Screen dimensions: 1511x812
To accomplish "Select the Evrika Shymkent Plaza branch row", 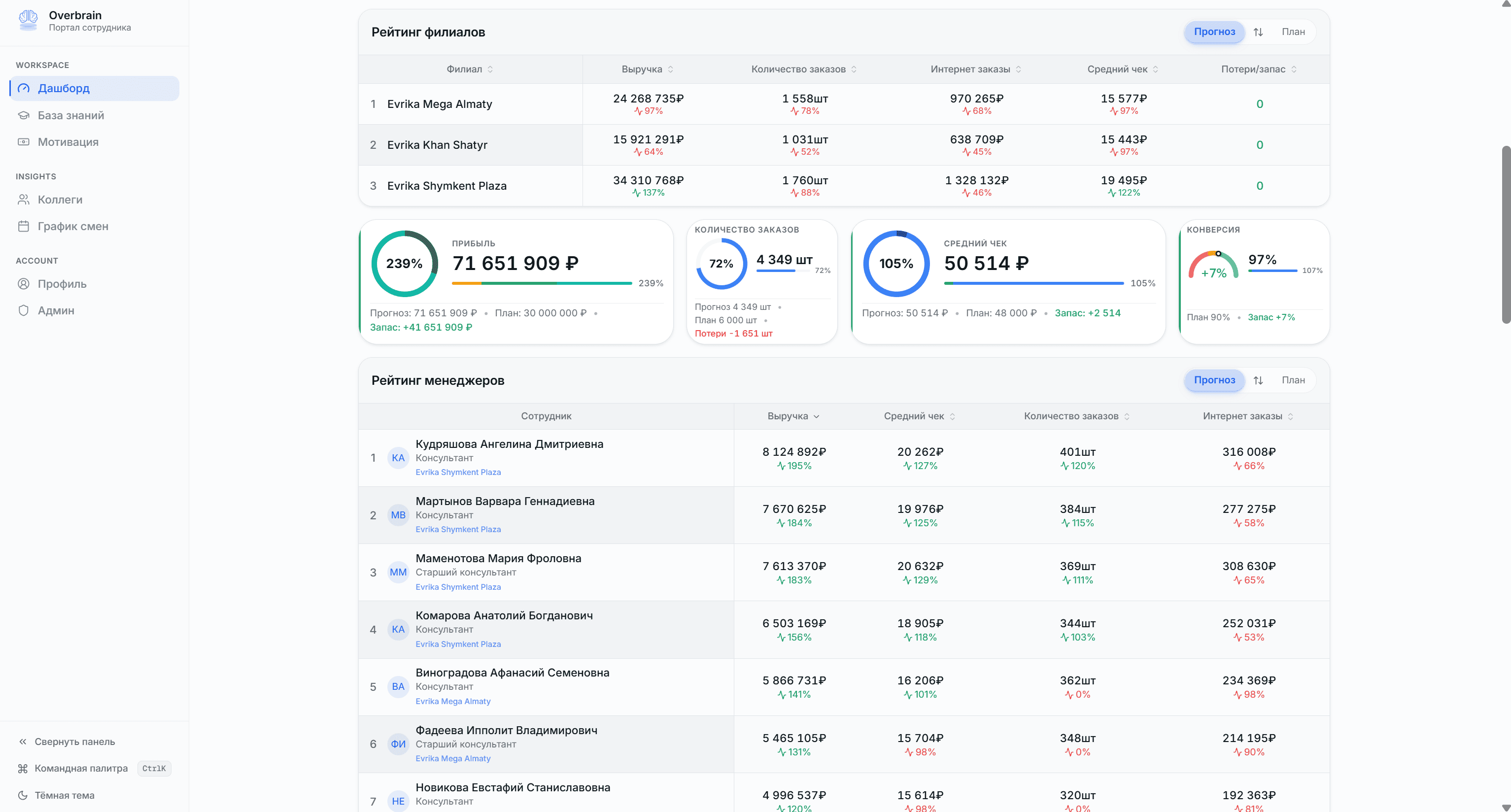I will pos(844,186).
